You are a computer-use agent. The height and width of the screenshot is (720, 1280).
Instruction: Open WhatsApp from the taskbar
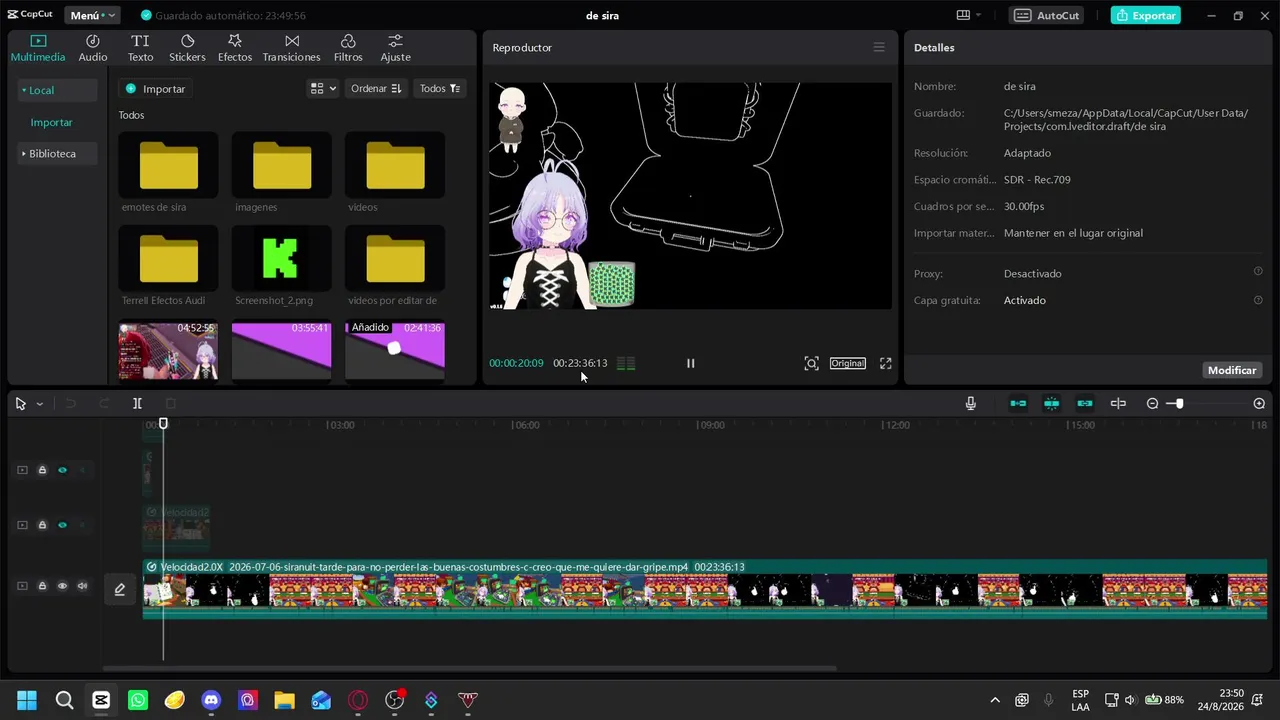138,700
